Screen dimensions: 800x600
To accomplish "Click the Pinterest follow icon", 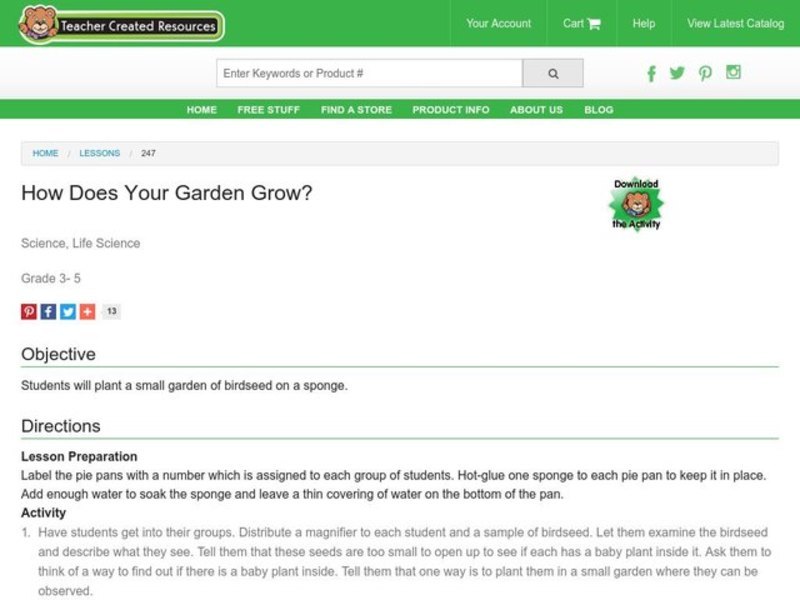I will click(x=704, y=73).
